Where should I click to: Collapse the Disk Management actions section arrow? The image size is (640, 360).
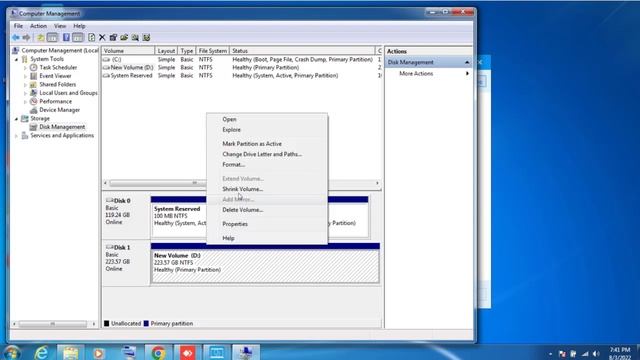[x=467, y=62]
